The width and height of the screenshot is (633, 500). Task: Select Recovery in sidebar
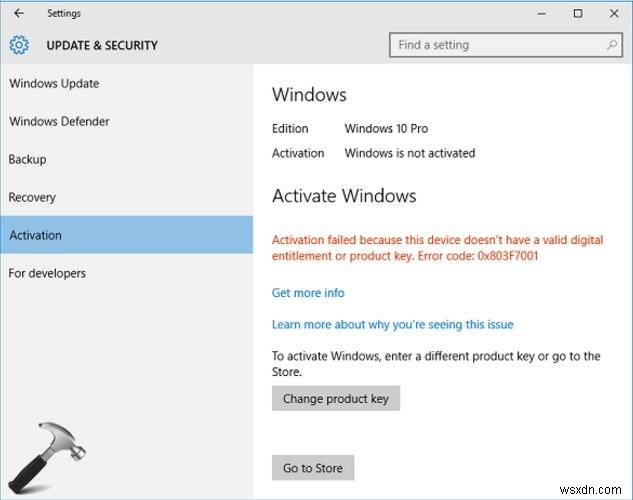tap(126, 197)
